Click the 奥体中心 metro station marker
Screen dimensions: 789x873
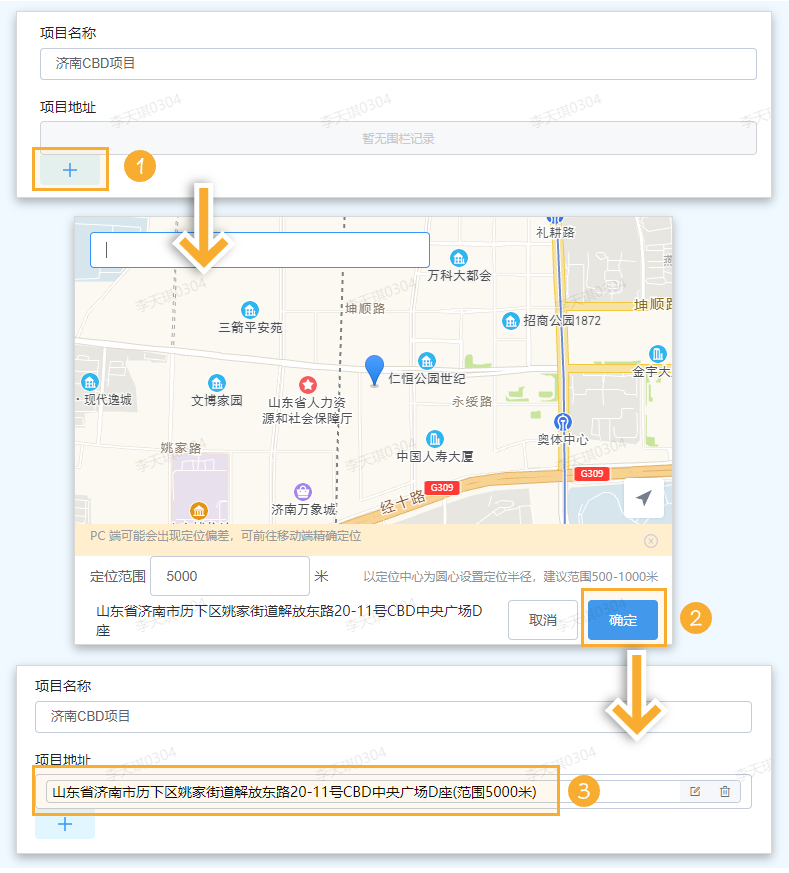pos(563,422)
